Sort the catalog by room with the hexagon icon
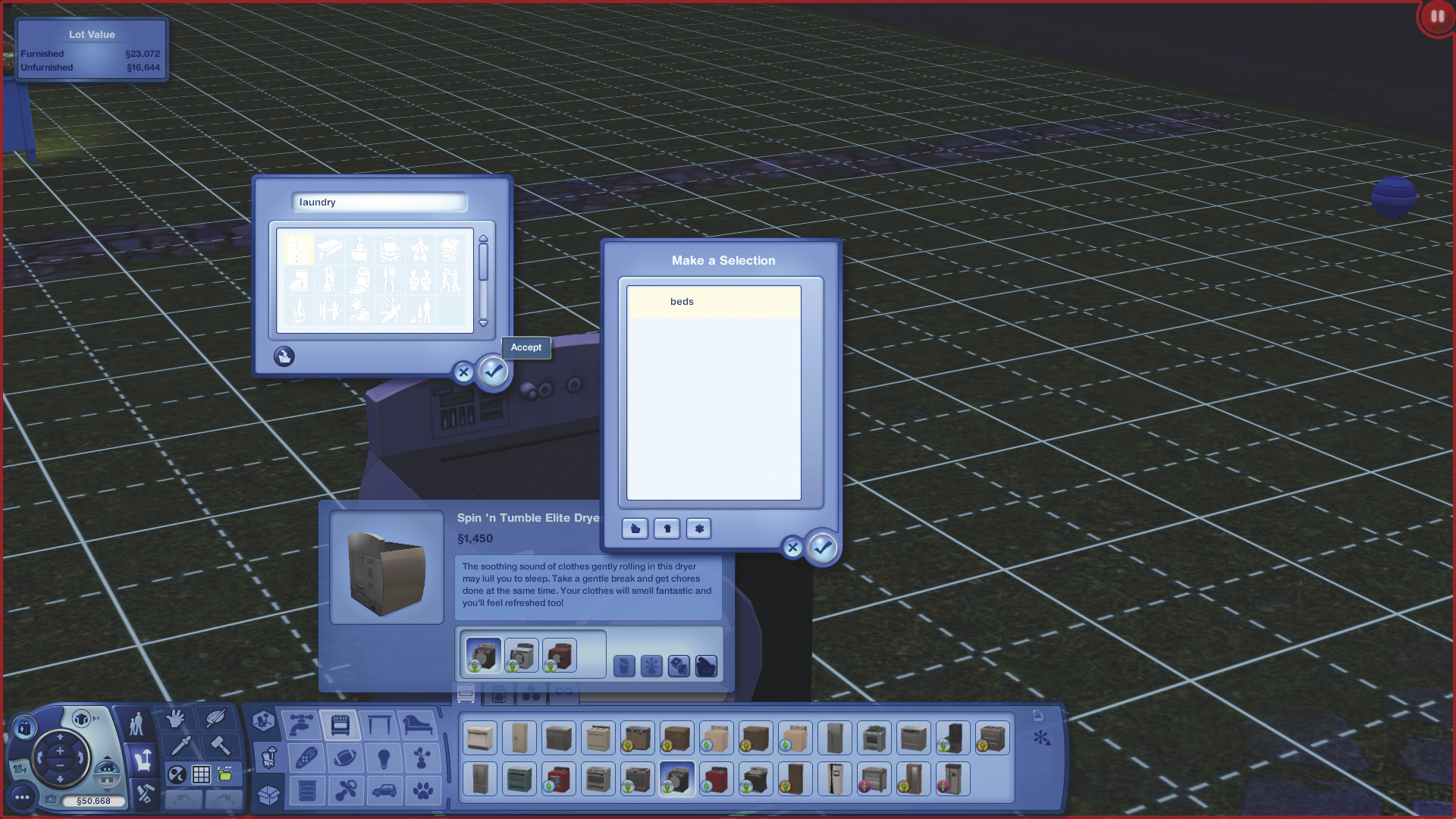Image resolution: width=1456 pixels, height=819 pixels. pyautogui.click(x=262, y=721)
